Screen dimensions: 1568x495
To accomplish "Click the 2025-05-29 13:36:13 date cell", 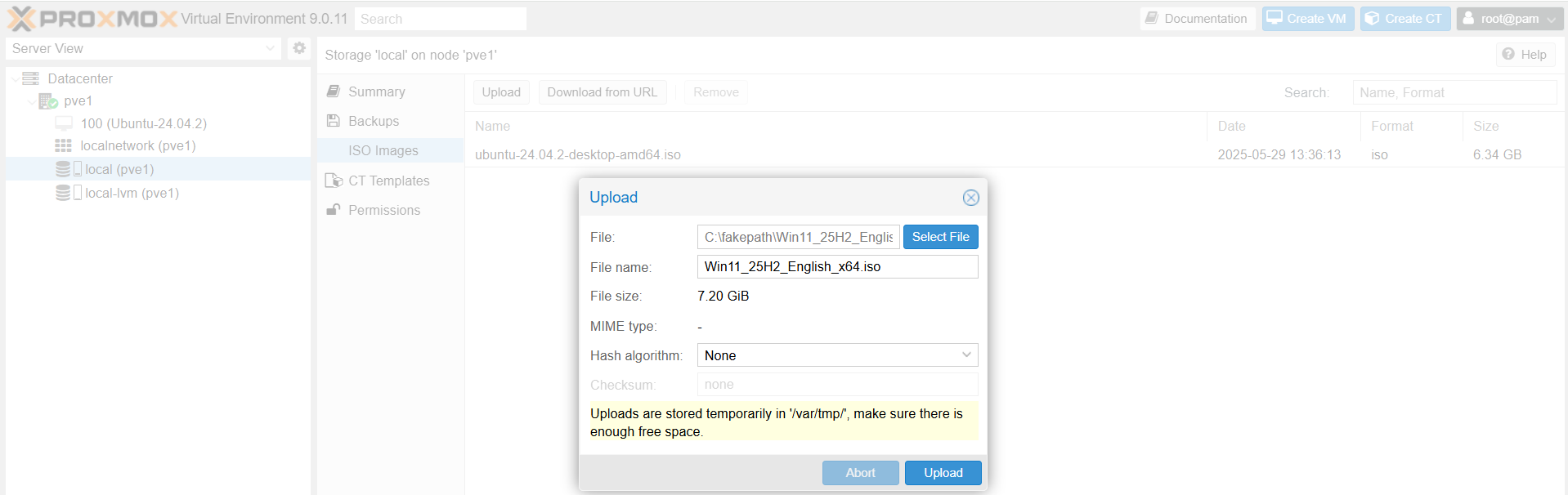I will 1279,154.
